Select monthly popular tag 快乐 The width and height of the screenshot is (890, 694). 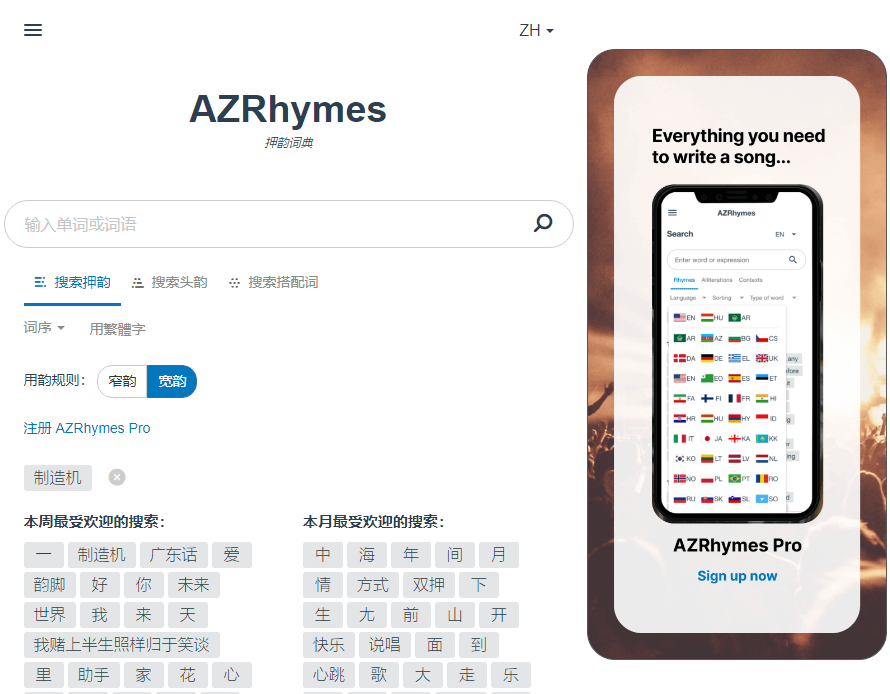[329, 645]
